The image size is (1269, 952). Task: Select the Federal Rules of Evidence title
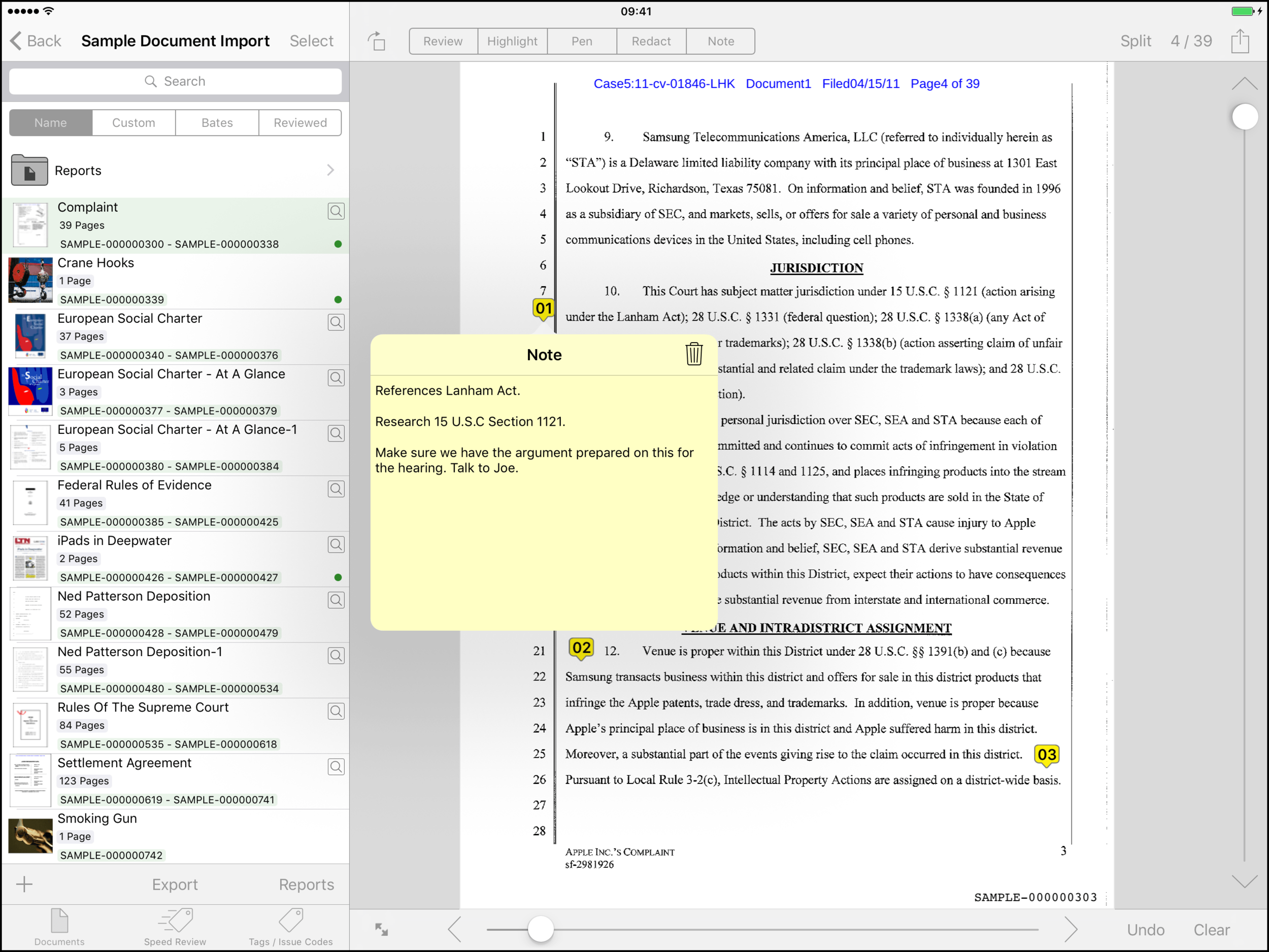tap(134, 485)
